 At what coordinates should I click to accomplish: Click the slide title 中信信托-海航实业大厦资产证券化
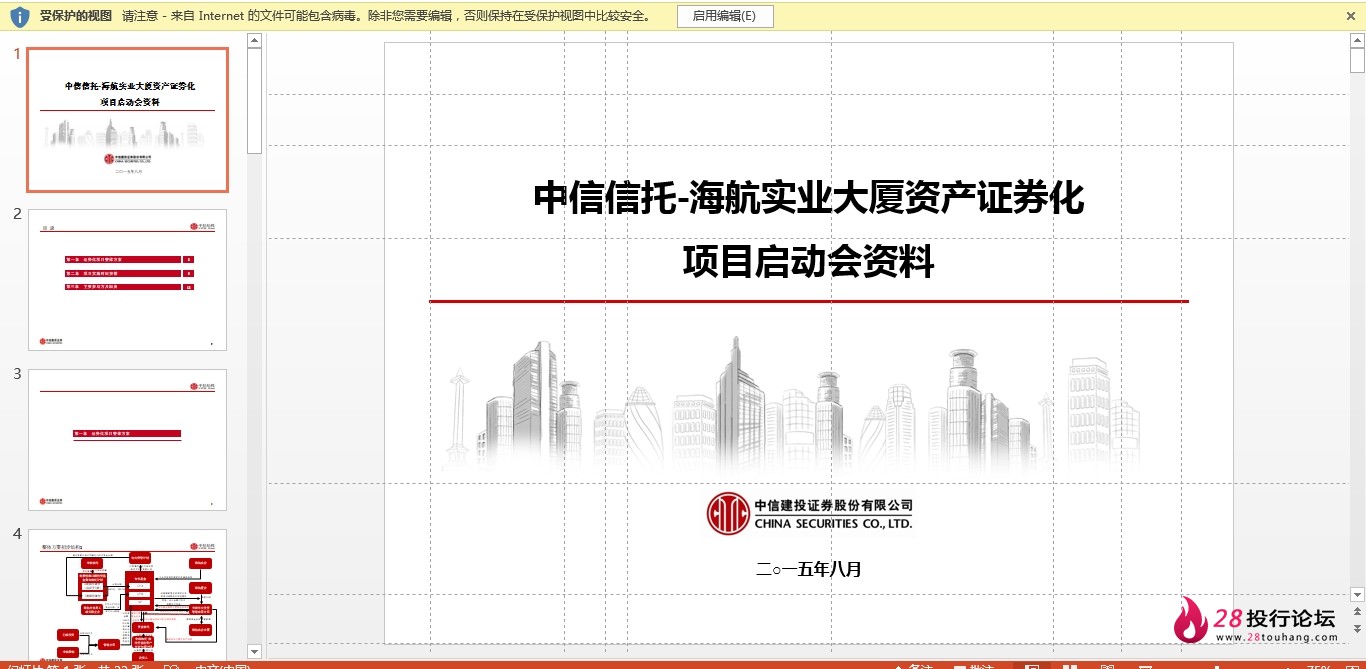(x=808, y=198)
